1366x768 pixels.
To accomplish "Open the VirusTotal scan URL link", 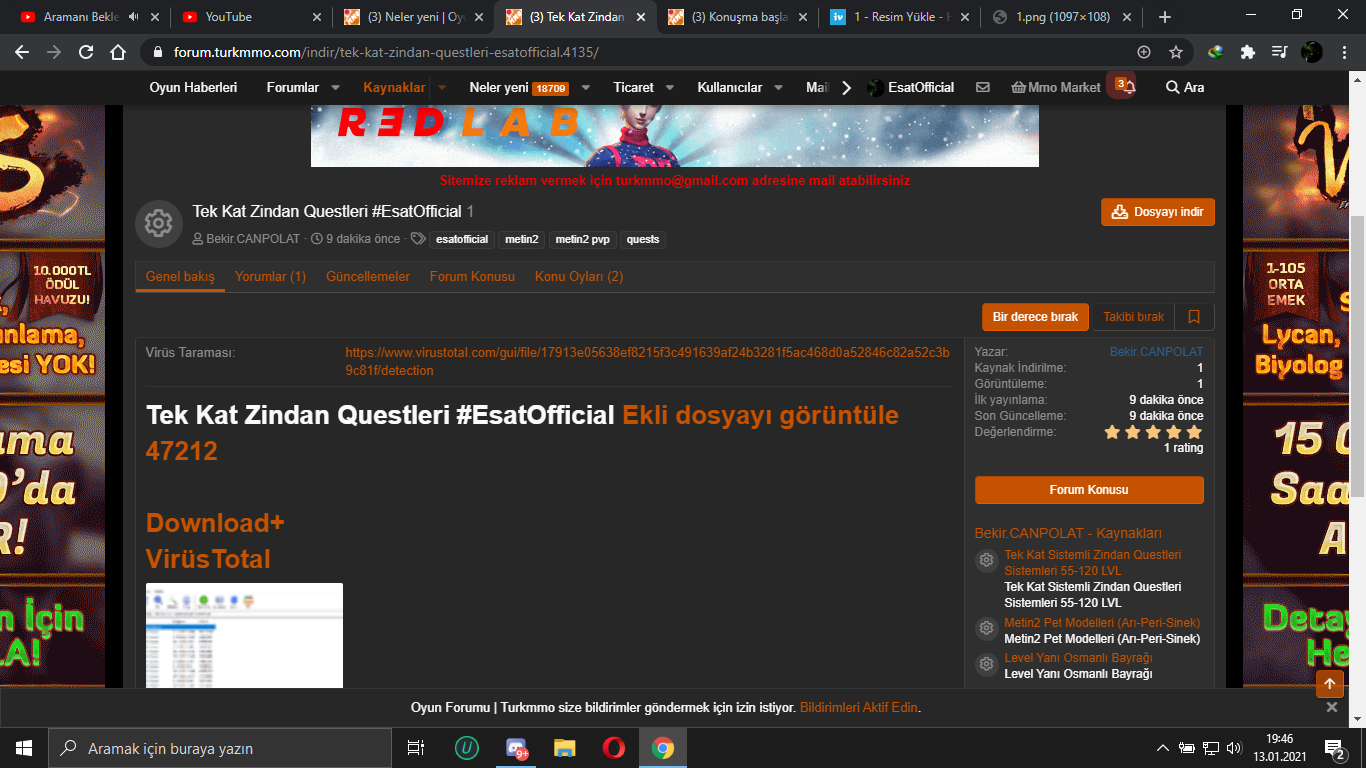I will [x=647, y=361].
